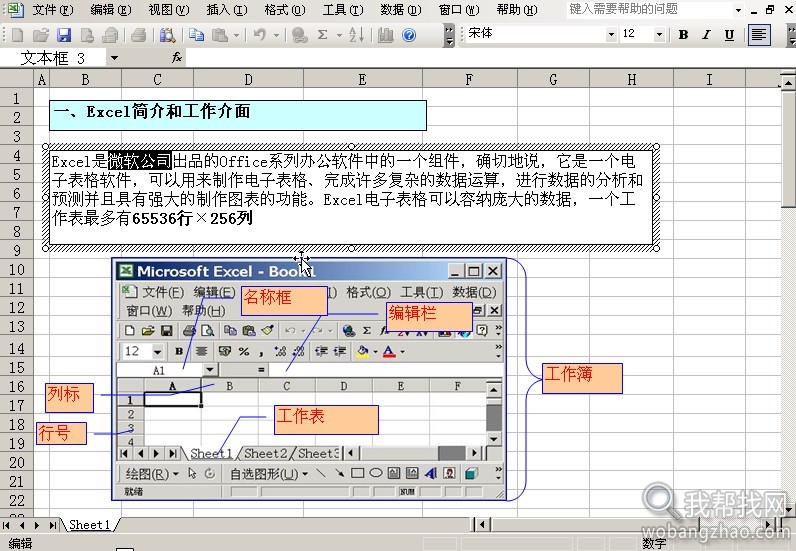Undo the last action with the Undo arrow
The height and width of the screenshot is (551, 796).
point(260,35)
